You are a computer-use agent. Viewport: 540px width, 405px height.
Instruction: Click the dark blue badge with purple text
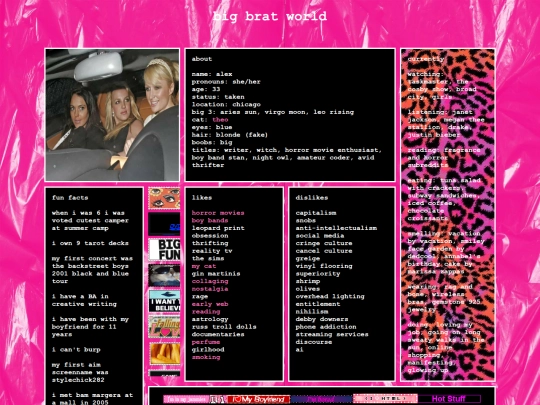(322, 399)
